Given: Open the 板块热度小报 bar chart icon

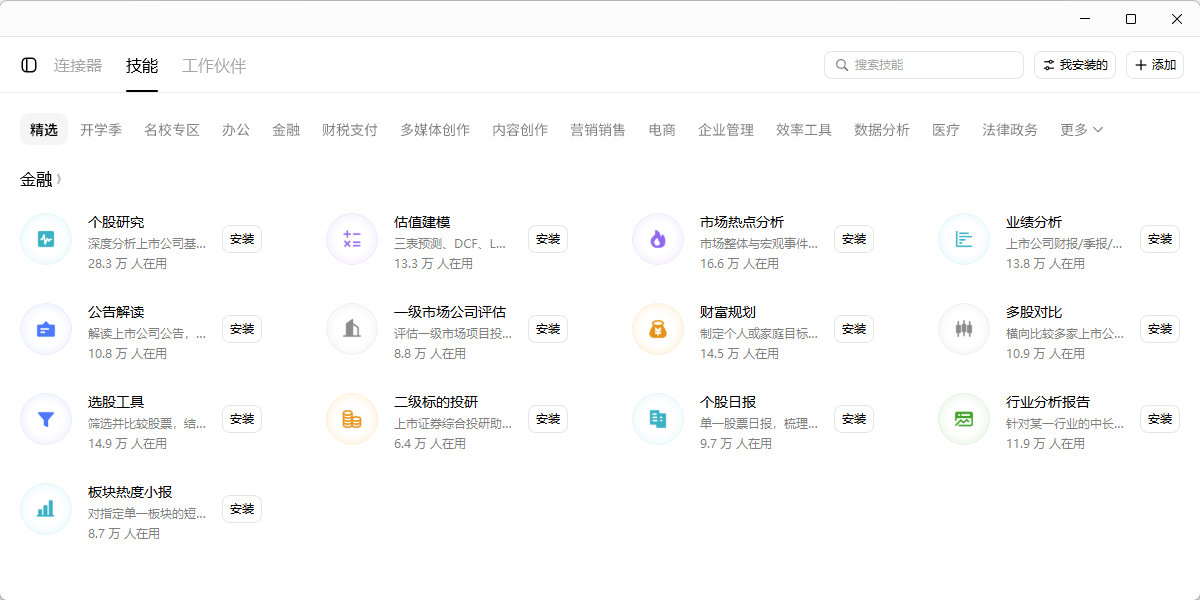Looking at the screenshot, I should 46,509.
